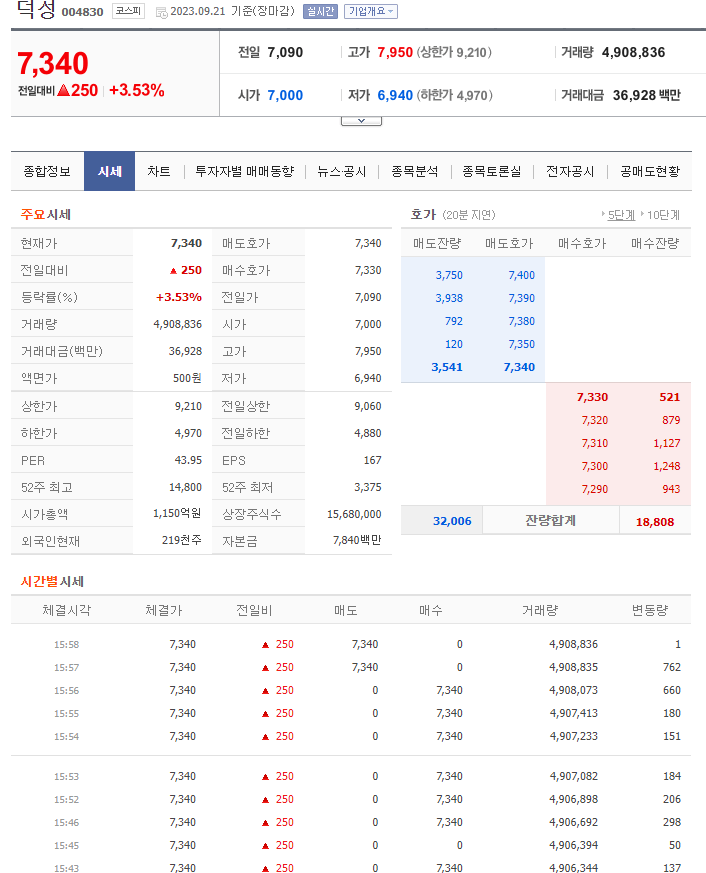Image resolution: width=706 pixels, height=873 pixels.
Task: Click the 실시간 badge button
Action: click(x=321, y=11)
